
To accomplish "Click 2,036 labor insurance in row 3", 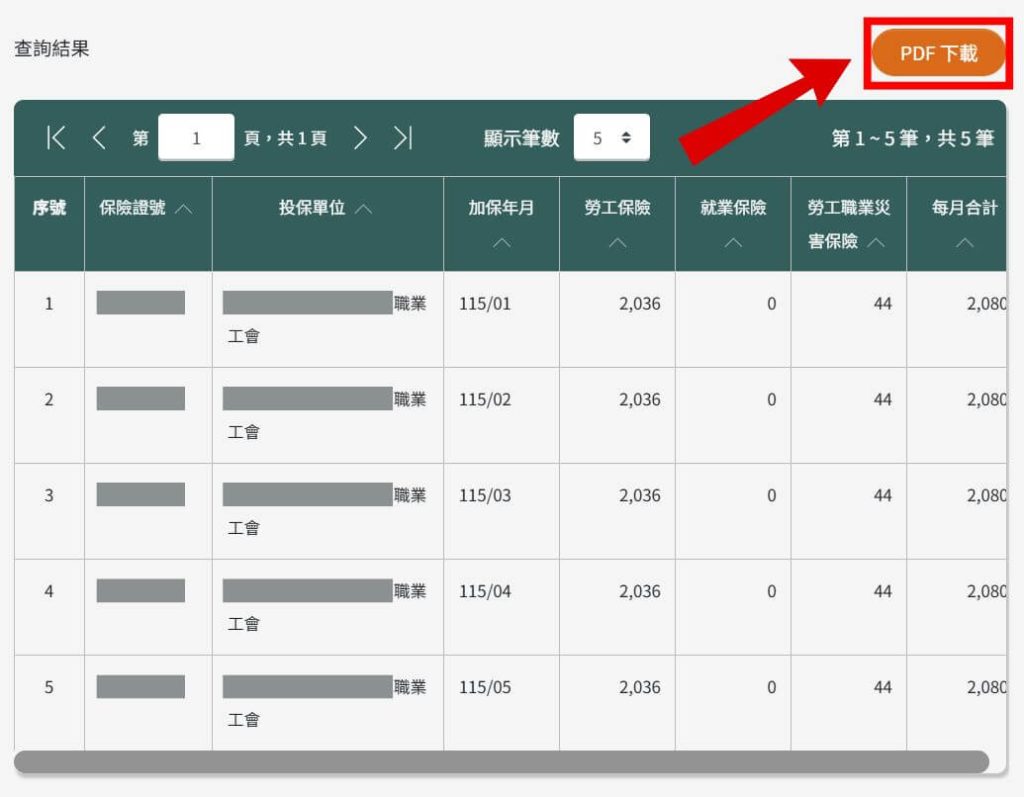I will (639, 496).
